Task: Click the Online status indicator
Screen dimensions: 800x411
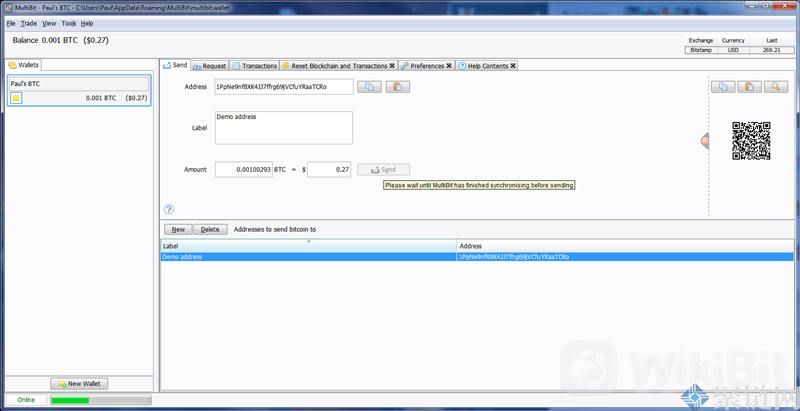Action: click(x=26, y=400)
